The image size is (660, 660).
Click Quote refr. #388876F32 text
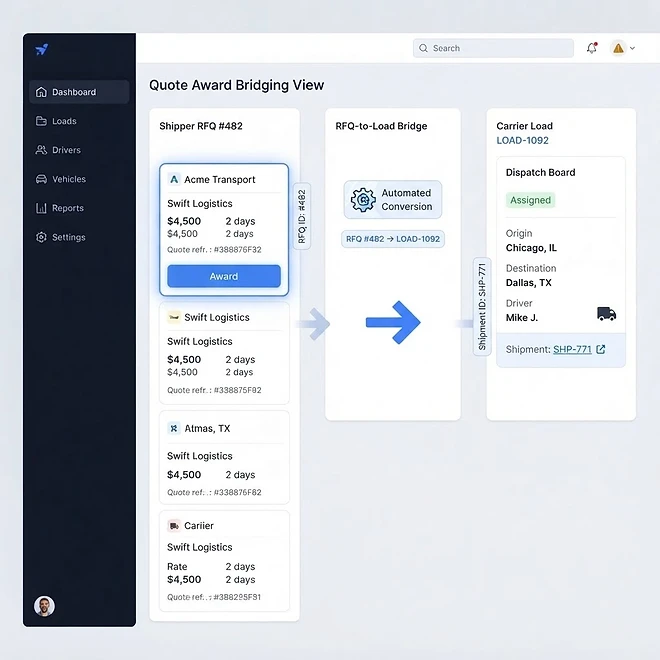(x=214, y=250)
